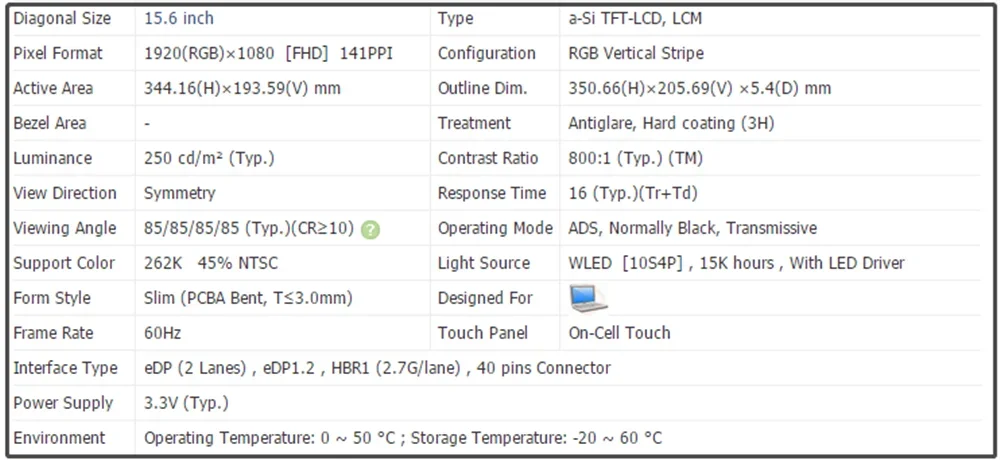The width and height of the screenshot is (1000, 460).
Task: Click the laptop icon next to Designed For
Action: pyautogui.click(x=588, y=298)
